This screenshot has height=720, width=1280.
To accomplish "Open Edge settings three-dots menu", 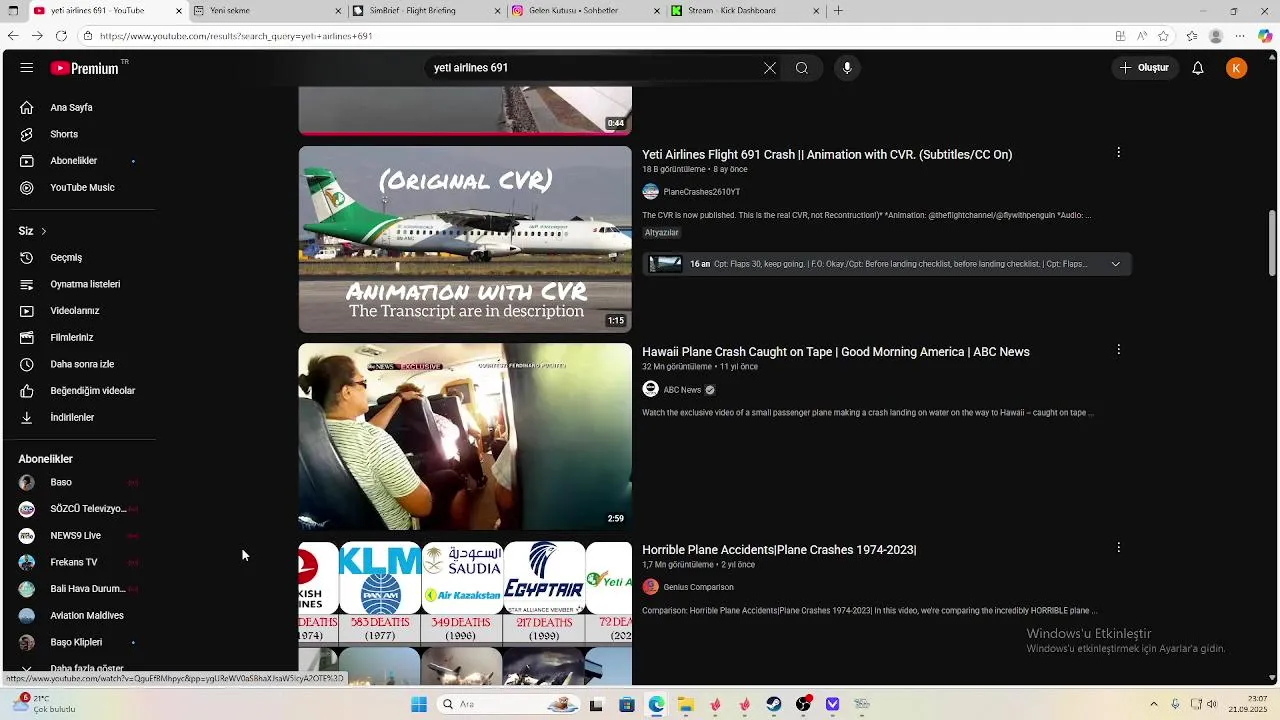I will 1240,36.
